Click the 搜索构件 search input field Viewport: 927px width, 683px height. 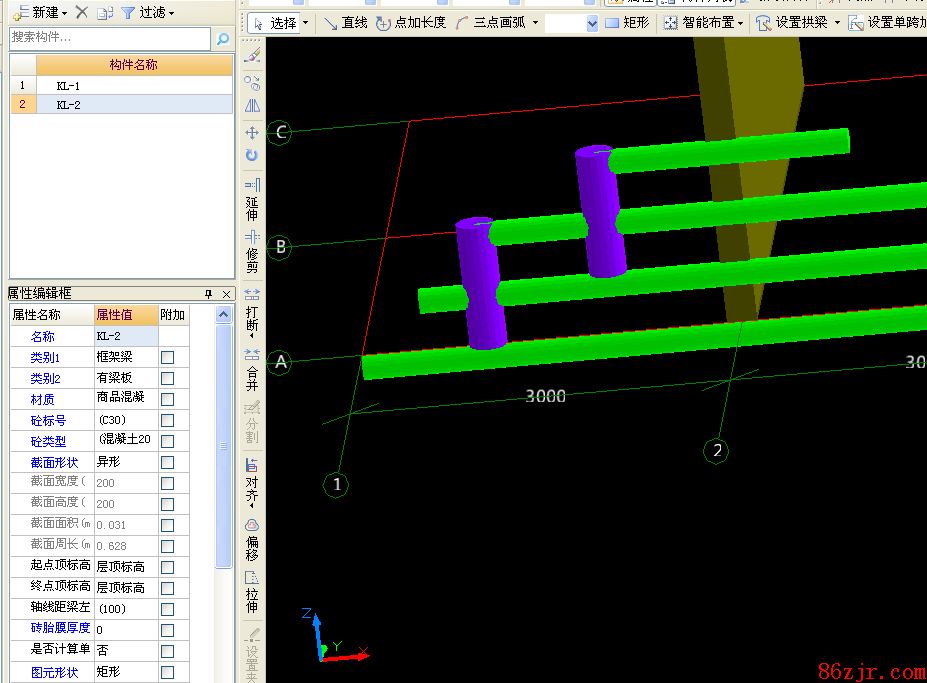point(110,38)
